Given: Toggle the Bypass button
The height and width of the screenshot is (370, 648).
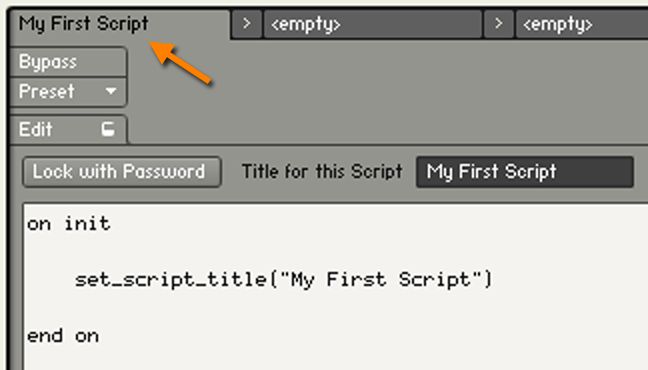Looking at the screenshot, I should (68, 62).
